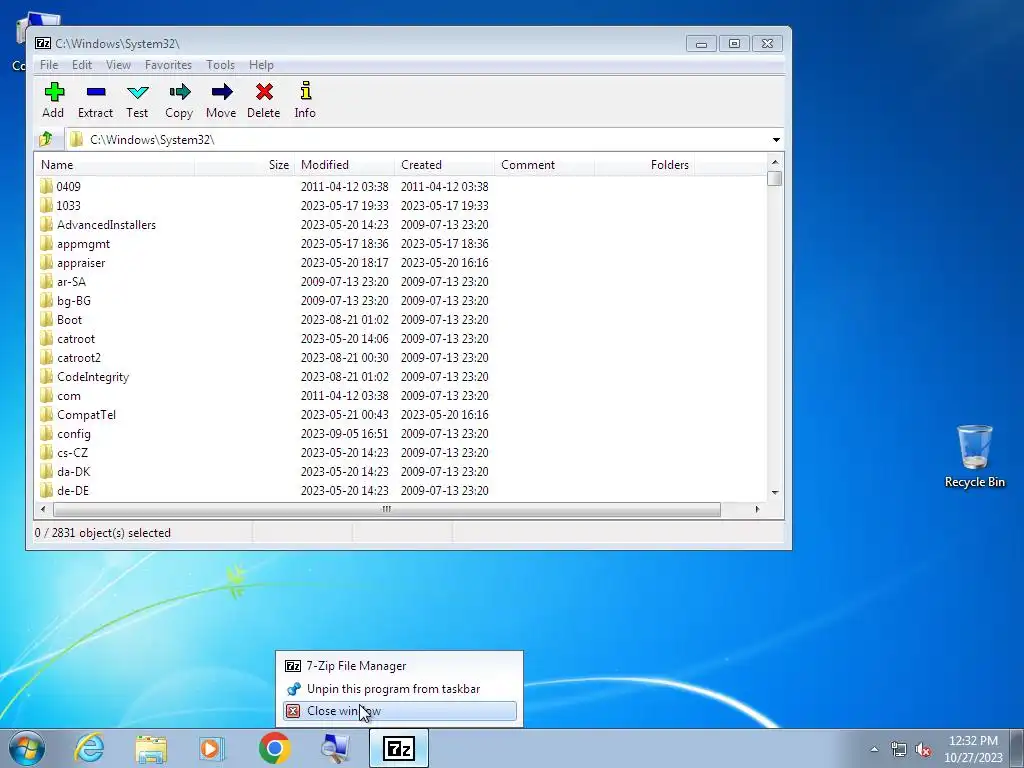Select the CodeIntegrity folder icon
Screen dimensions: 1024x768
46,377
